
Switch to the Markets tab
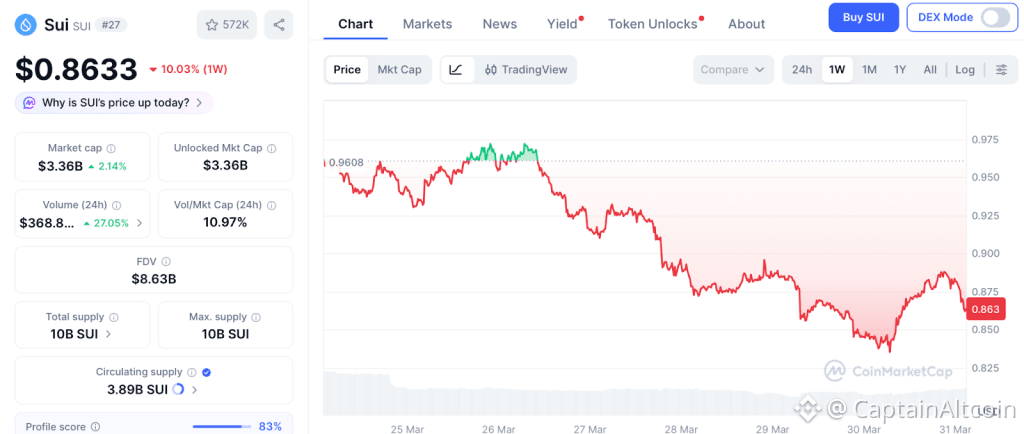pyautogui.click(x=427, y=24)
